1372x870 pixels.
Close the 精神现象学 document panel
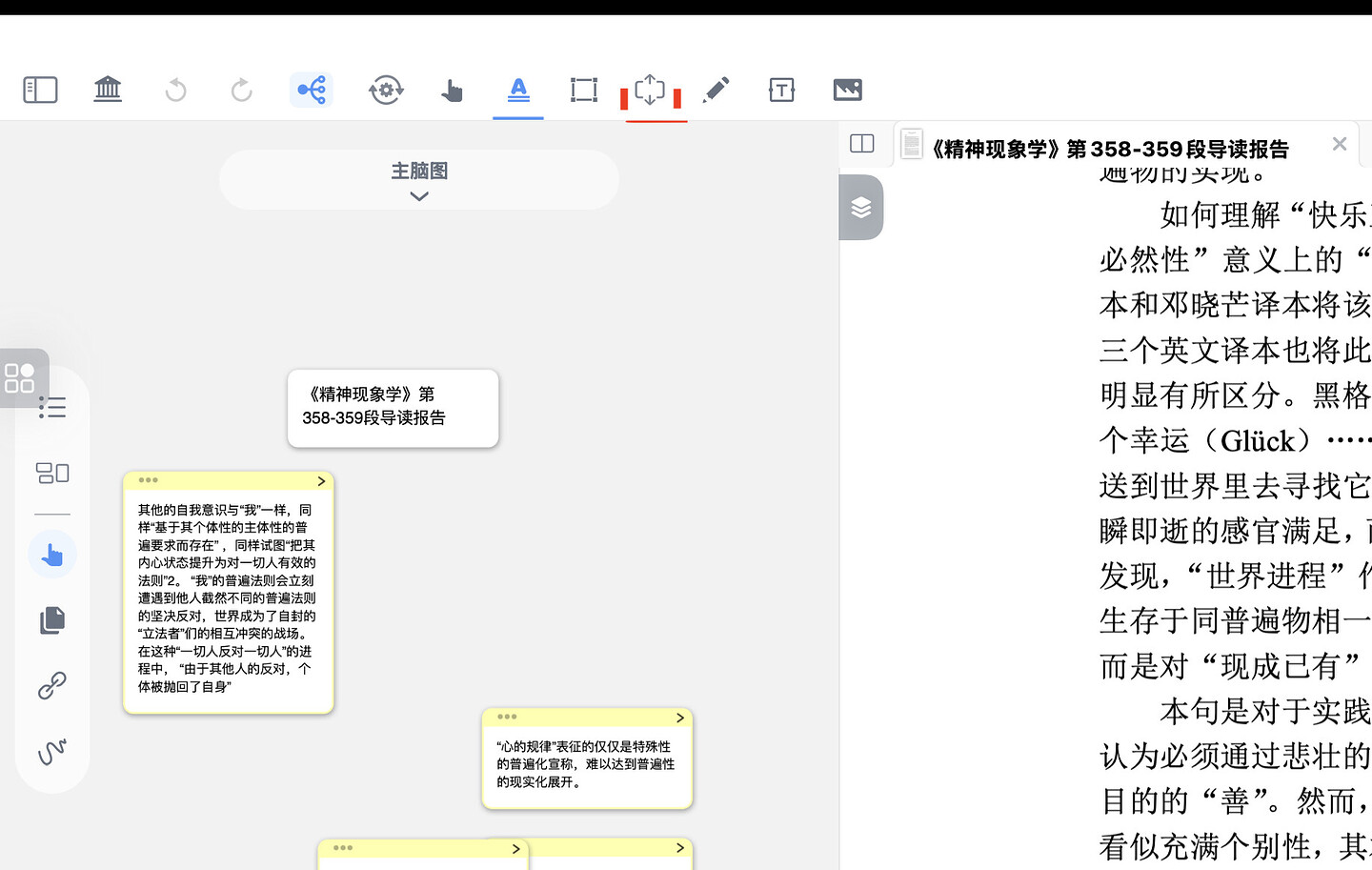tap(1339, 143)
